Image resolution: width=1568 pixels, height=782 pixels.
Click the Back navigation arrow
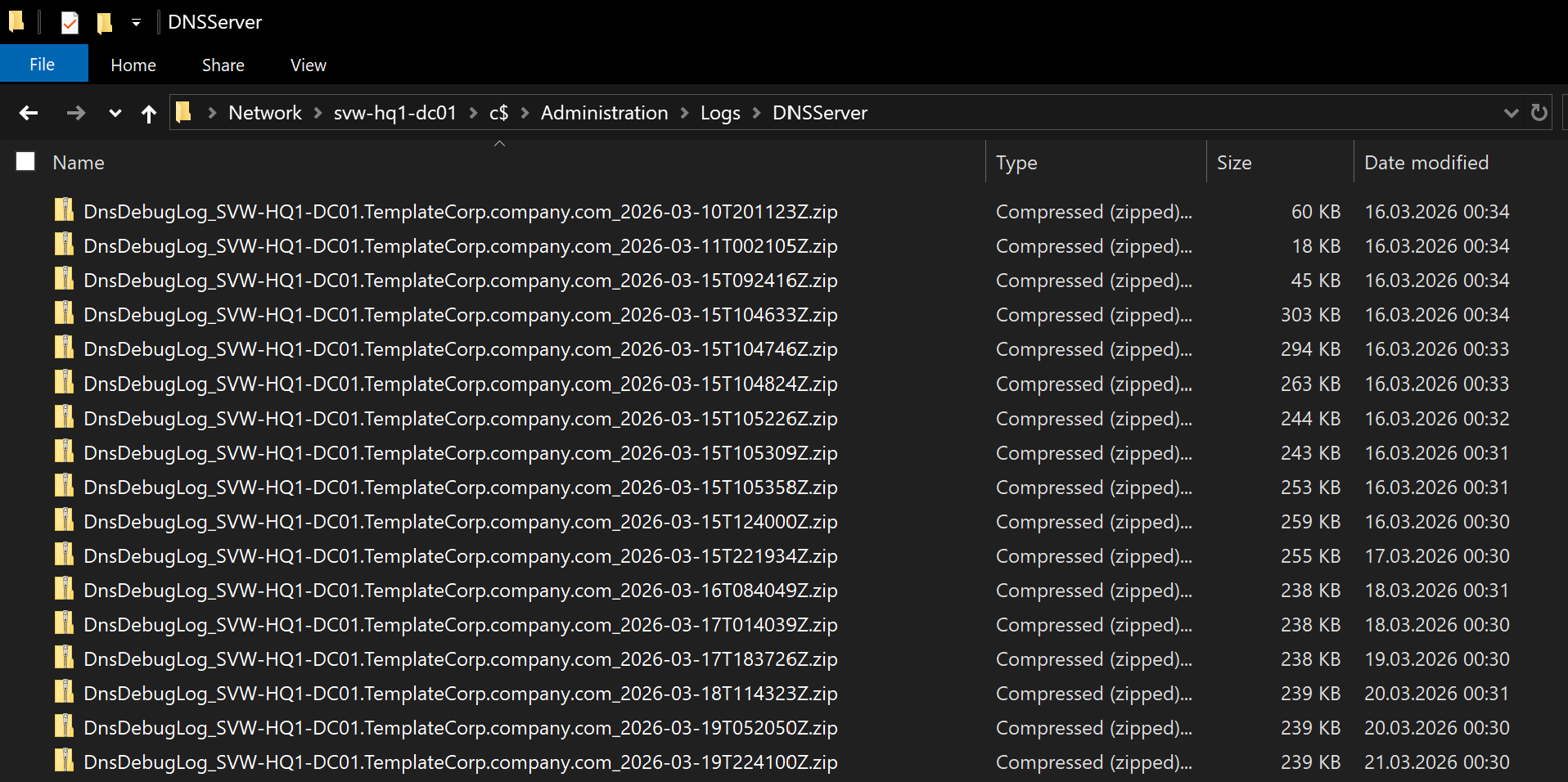tap(29, 113)
